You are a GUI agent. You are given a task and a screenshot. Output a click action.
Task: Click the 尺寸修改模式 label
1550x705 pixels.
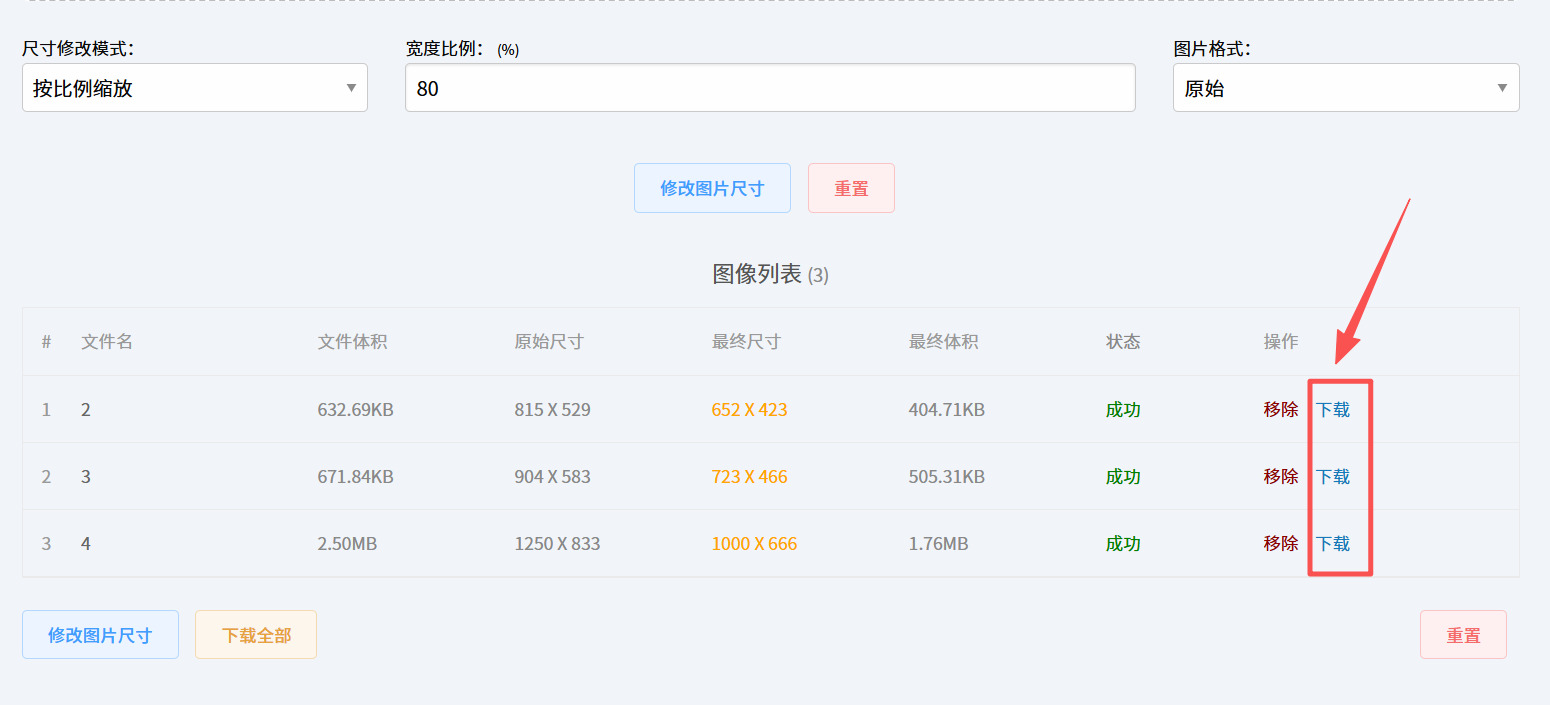point(78,48)
